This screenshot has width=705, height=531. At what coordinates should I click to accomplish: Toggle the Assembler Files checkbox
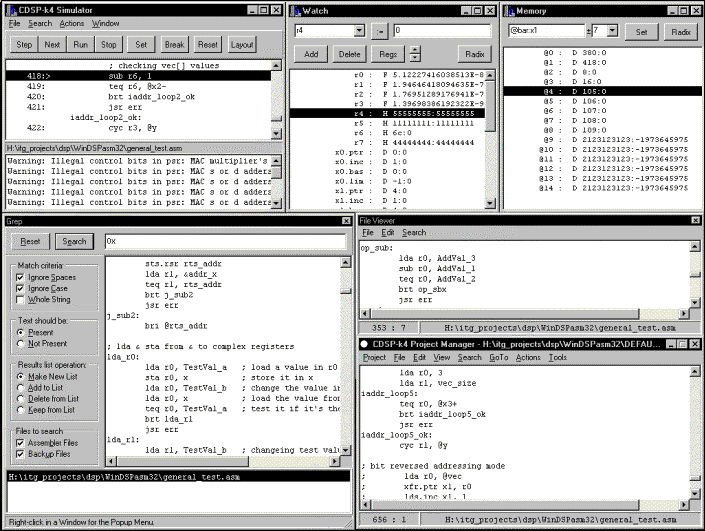20,443
